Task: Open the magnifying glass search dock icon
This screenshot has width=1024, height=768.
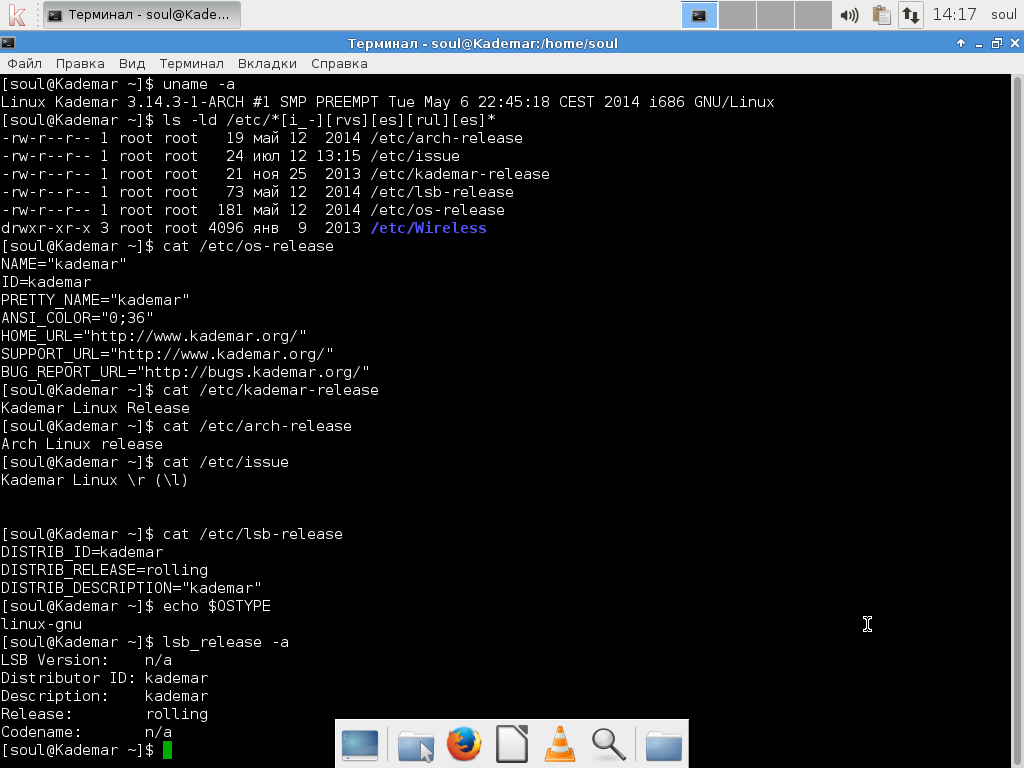Action: [608, 744]
